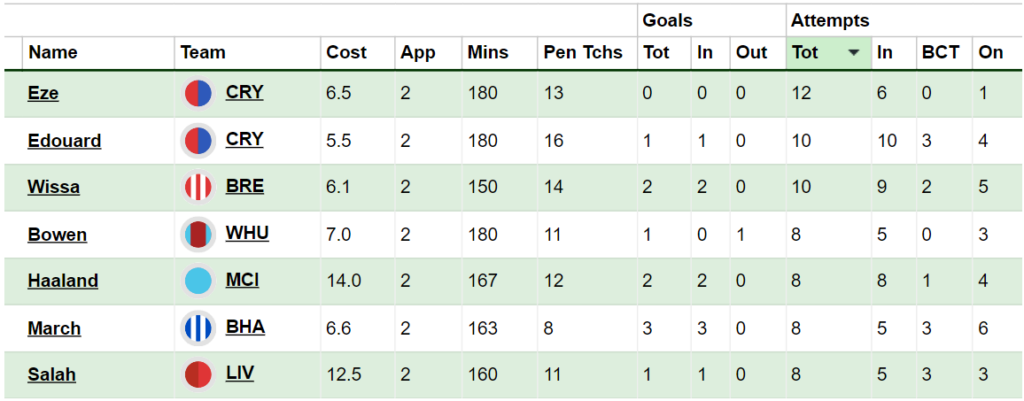Sort by the Name column header
The image size is (1024, 401).
pyautogui.click(x=53, y=53)
